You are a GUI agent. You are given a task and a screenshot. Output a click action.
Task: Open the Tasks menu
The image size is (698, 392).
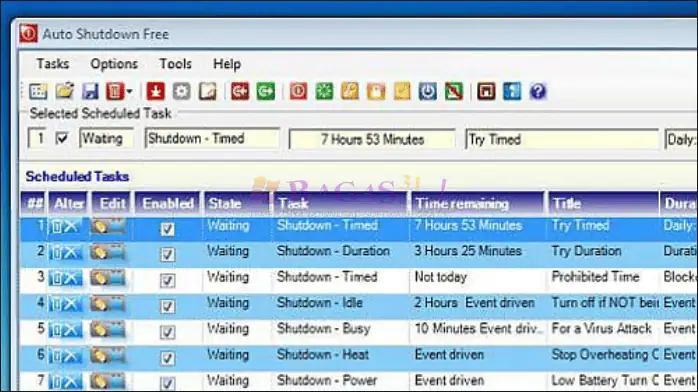[x=53, y=64]
